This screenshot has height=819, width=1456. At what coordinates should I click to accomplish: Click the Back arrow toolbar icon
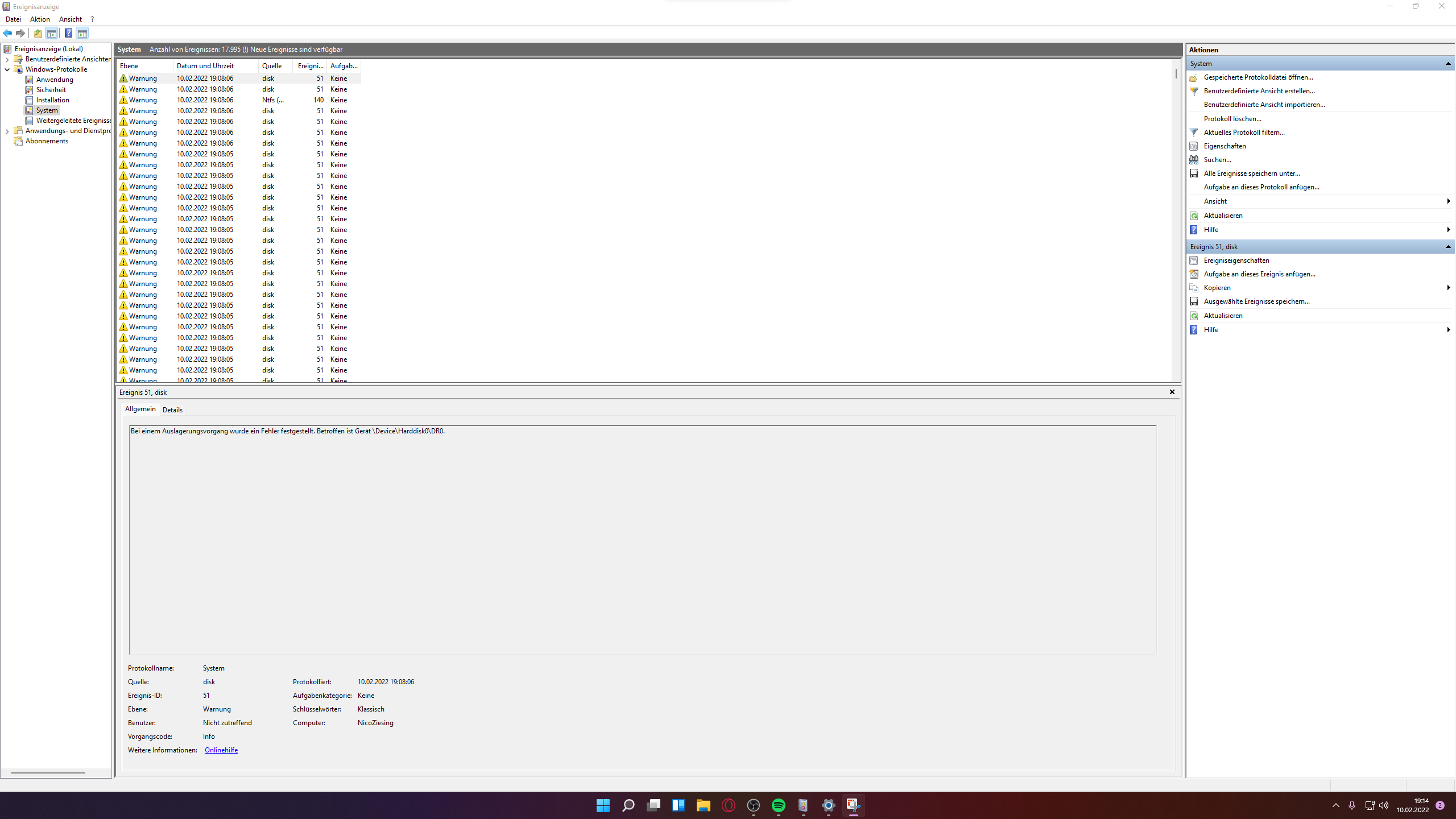click(7, 33)
